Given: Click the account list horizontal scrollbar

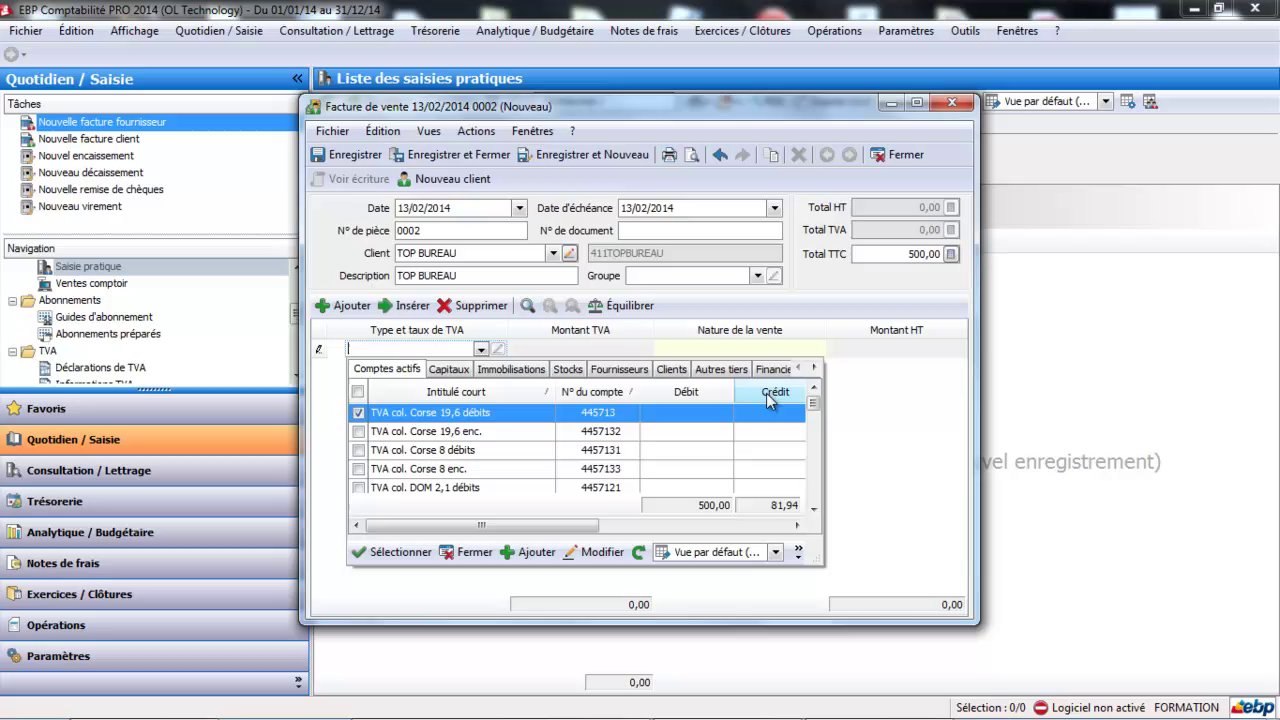Looking at the screenshot, I should tap(482, 525).
